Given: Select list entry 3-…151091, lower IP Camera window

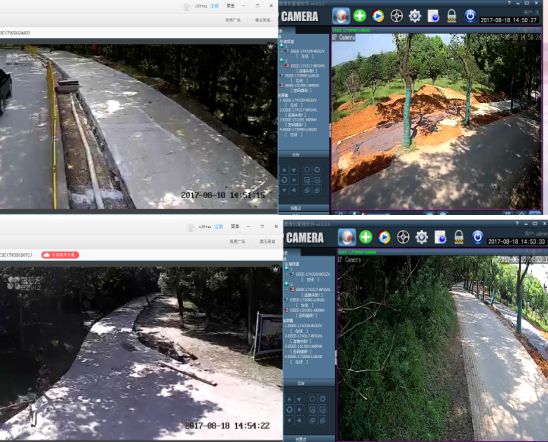Looking at the screenshot, I should [303, 347].
